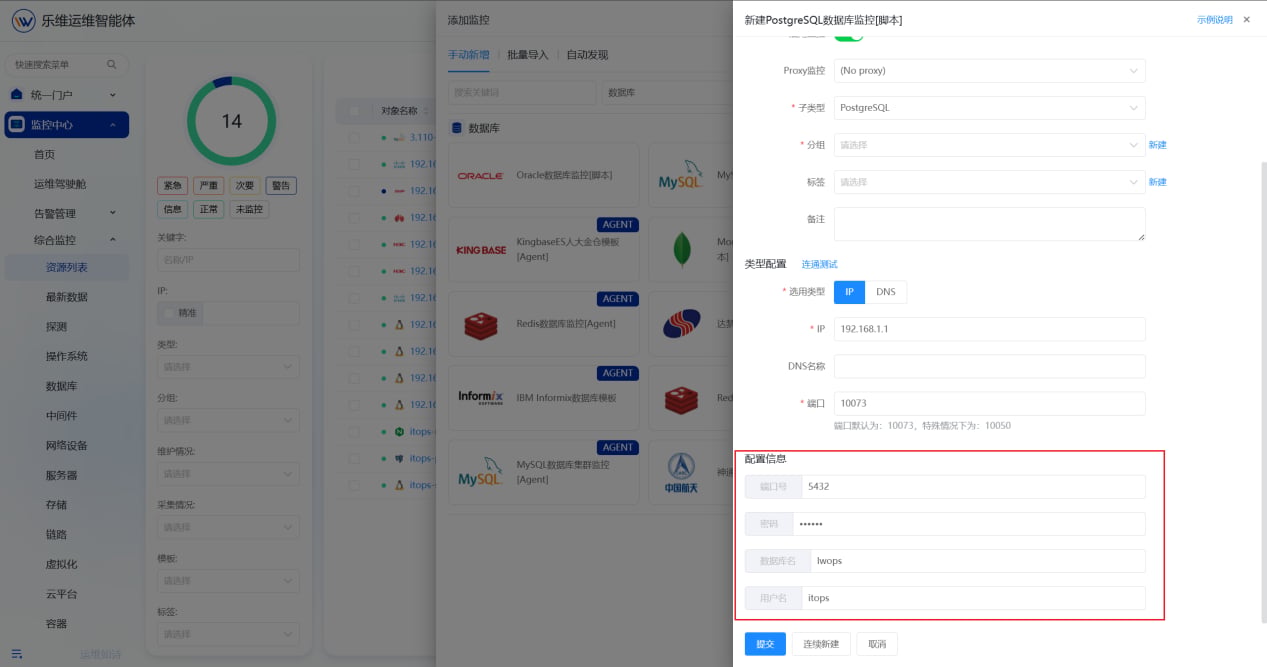This screenshot has width=1267, height=667.
Task: Toggle the 严重 status filter
Action: click(x=209, y=186)
